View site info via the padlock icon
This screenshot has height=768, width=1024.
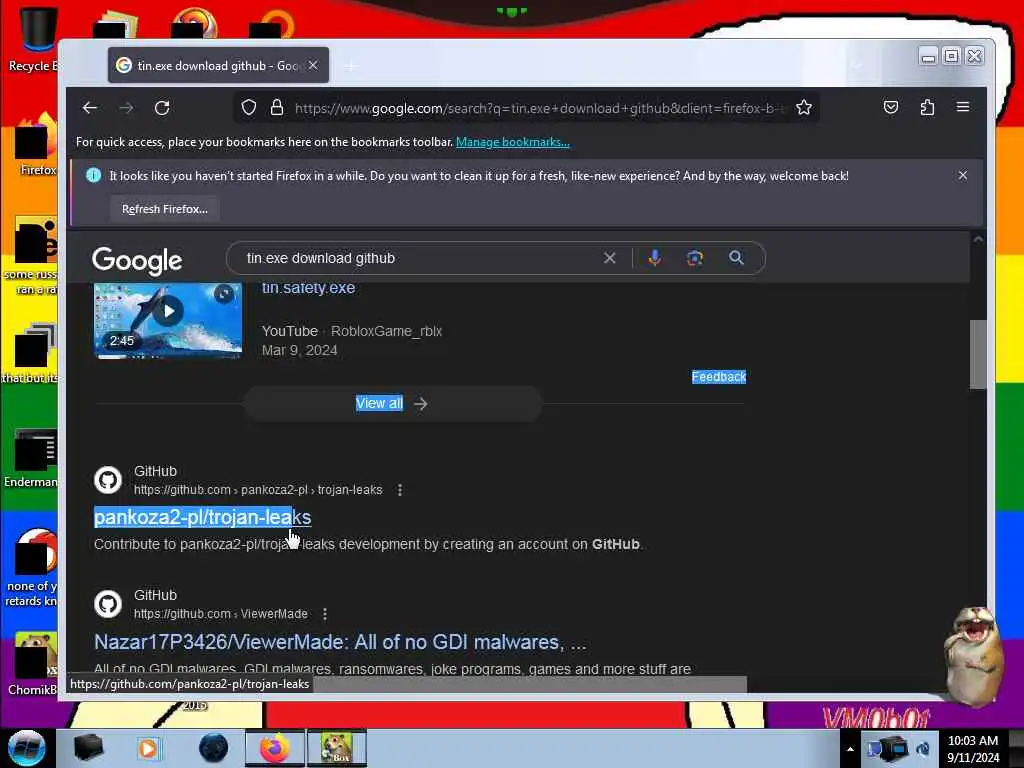click(x=277, y=107)
